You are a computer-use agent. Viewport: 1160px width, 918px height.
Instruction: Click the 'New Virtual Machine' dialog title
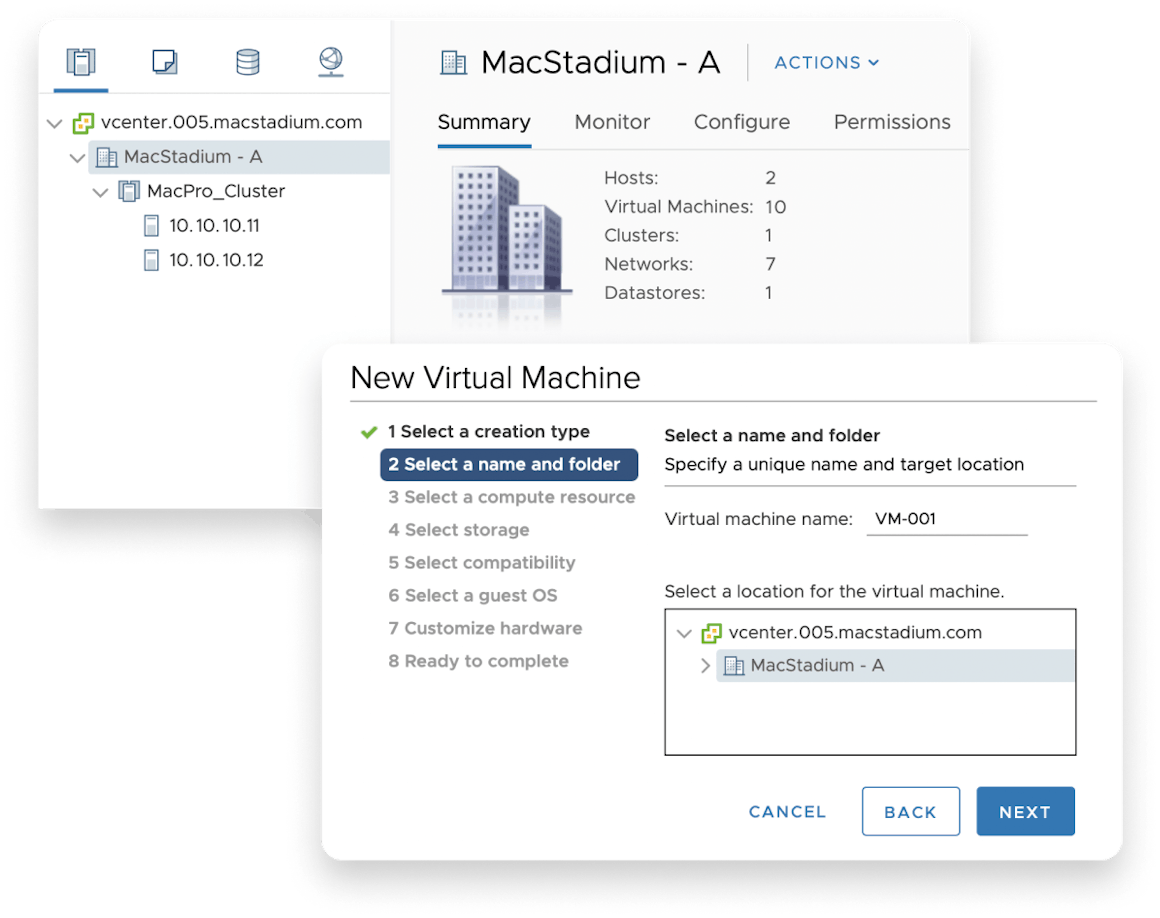(496, 378)
